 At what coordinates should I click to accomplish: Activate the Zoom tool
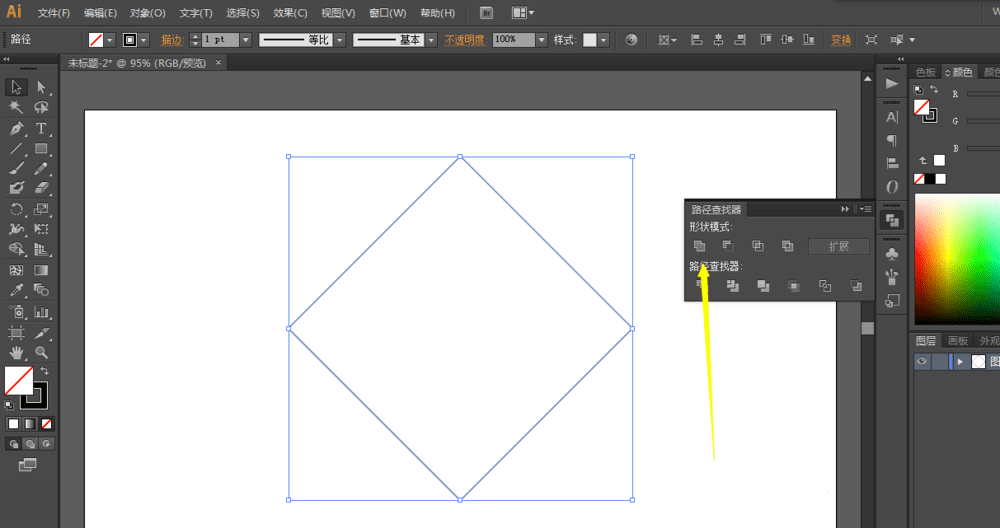point(42,352)
